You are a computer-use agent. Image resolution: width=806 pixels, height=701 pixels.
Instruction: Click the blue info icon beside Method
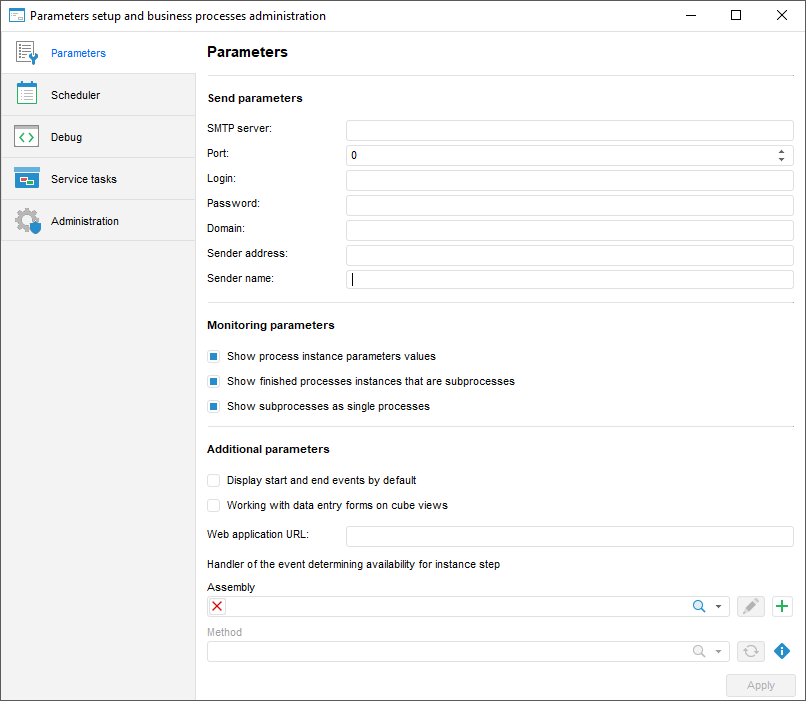pyautogui.click(x=782, y=651)
